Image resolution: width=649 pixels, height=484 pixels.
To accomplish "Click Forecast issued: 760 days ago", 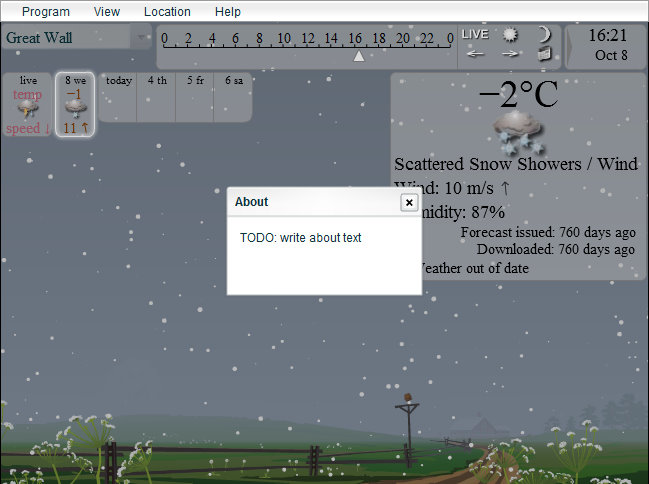I will 548,232.
